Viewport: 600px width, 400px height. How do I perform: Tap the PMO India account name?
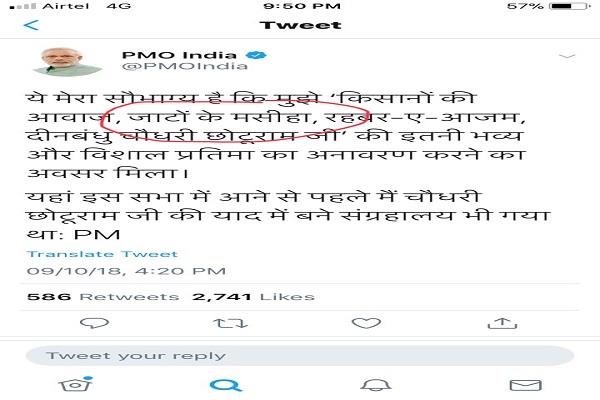click(x=179, y=55)
